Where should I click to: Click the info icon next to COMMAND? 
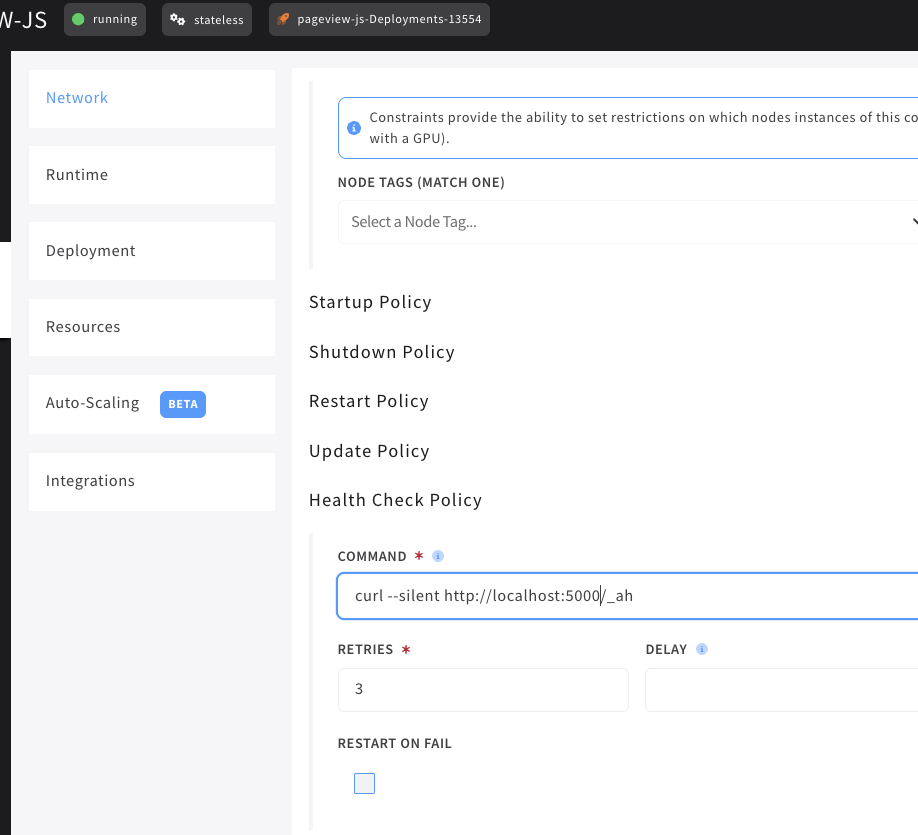pyautogui.click(x=438, y=556)
